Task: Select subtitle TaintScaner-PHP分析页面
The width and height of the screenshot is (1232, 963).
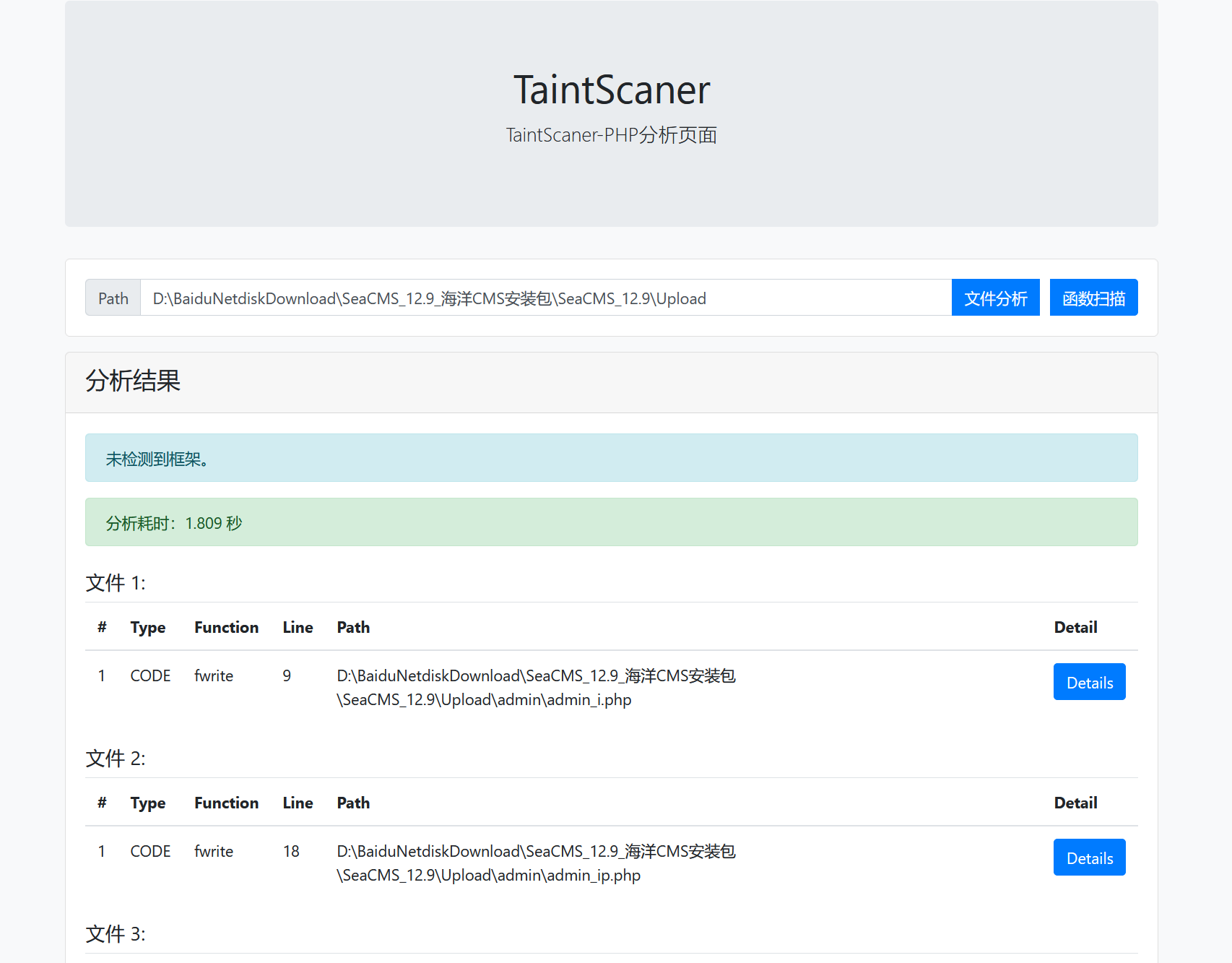Action: pyautogui.click(x=612, y=135)
